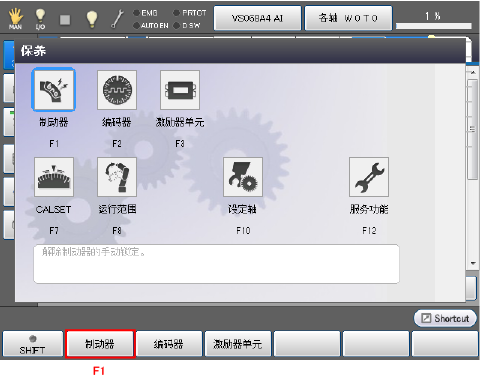
Task: Click the EMG status indicator
Action: [145, 13]
